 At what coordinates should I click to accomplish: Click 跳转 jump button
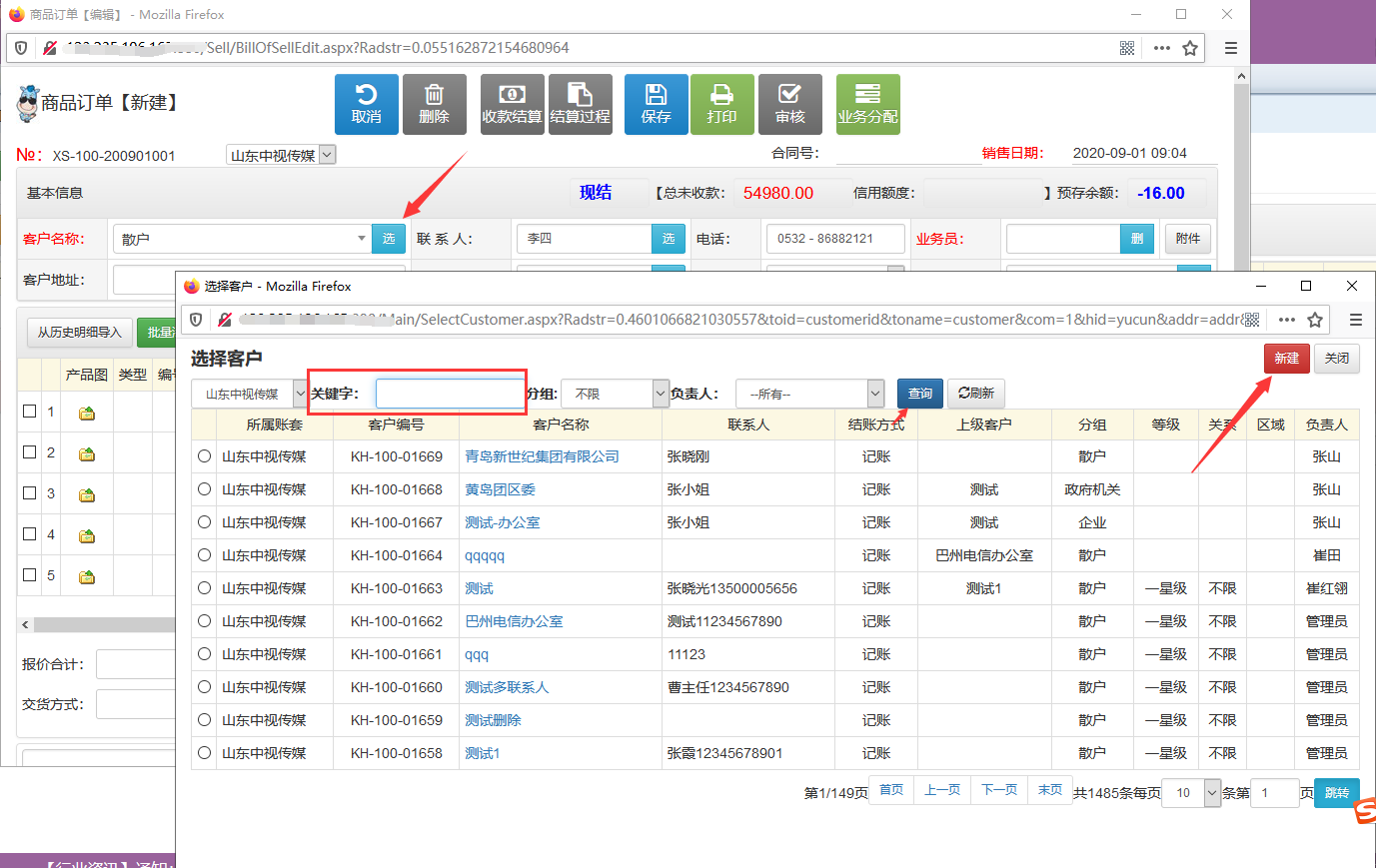point(1337,792)
